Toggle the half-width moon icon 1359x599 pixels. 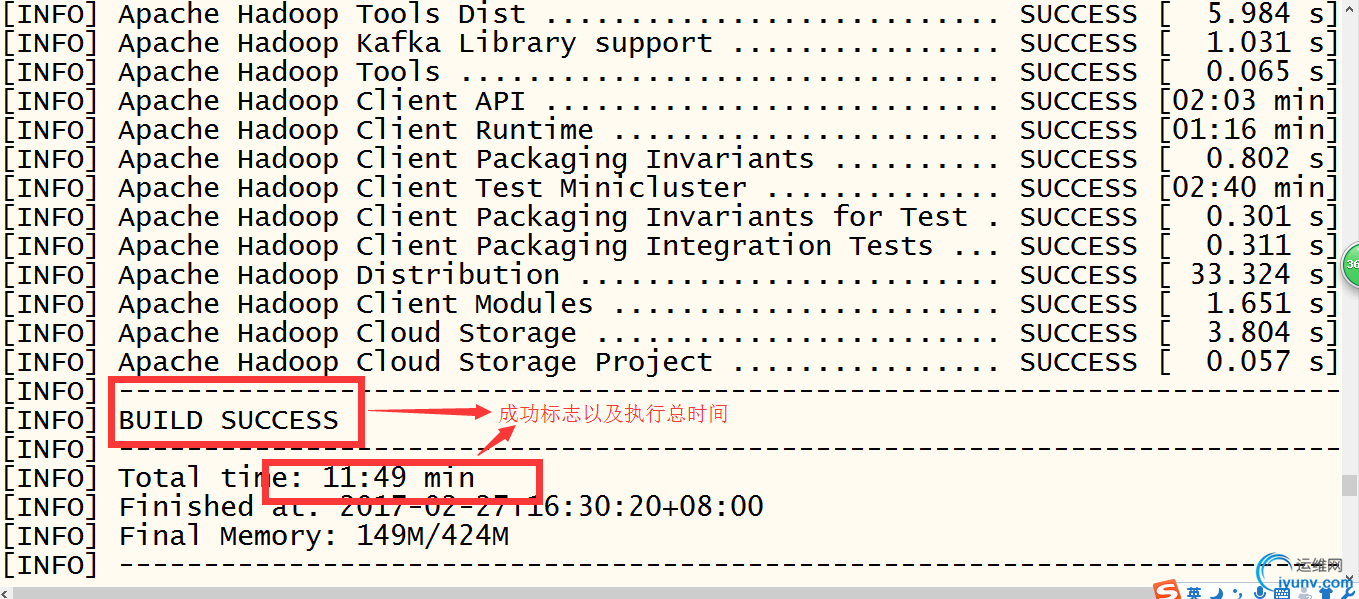pyautogui.click(x=1217, y=592)
